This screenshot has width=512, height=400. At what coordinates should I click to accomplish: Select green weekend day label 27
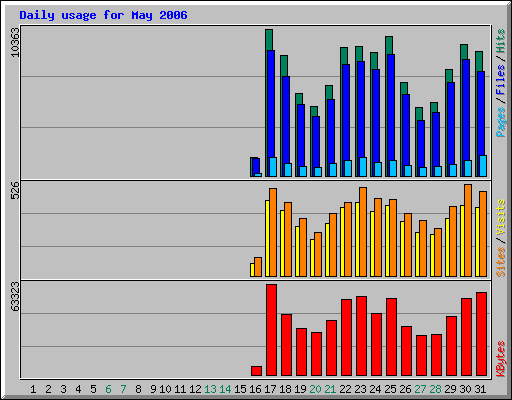[420, 389]
